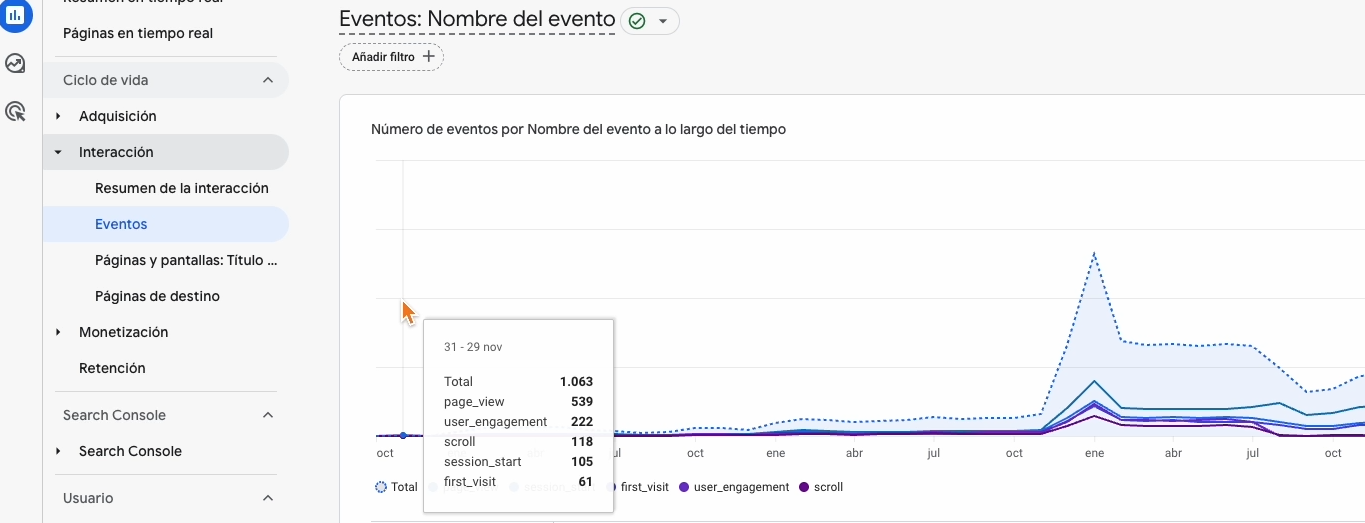The width and height of the screenshot is (1365, 523).
Task: Collapse the Ciclo de vida section
Action: (x=267, y=80)
